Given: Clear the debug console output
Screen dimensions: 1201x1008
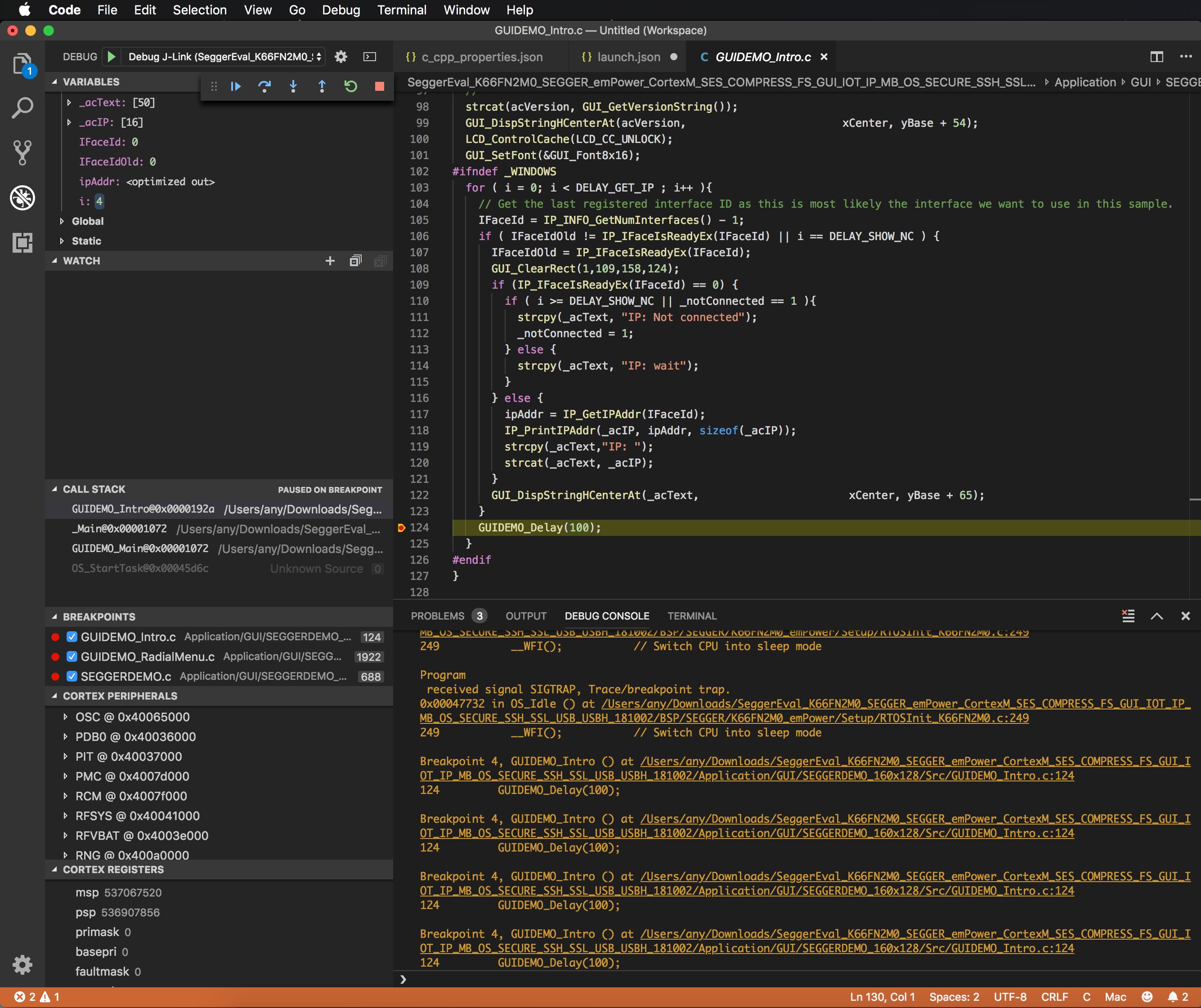Looking at the screenshot, I should point(1128,616).
